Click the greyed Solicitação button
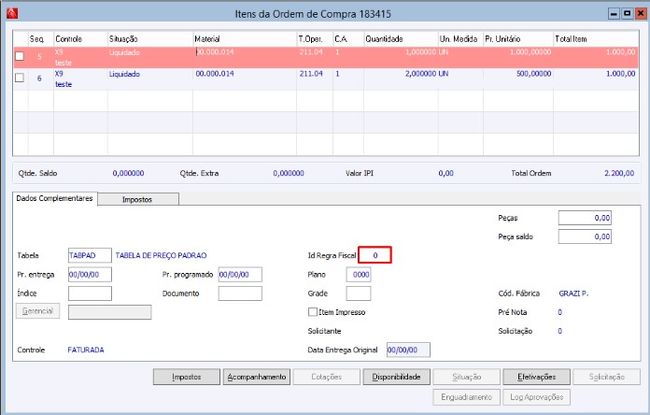 [606, 377]
